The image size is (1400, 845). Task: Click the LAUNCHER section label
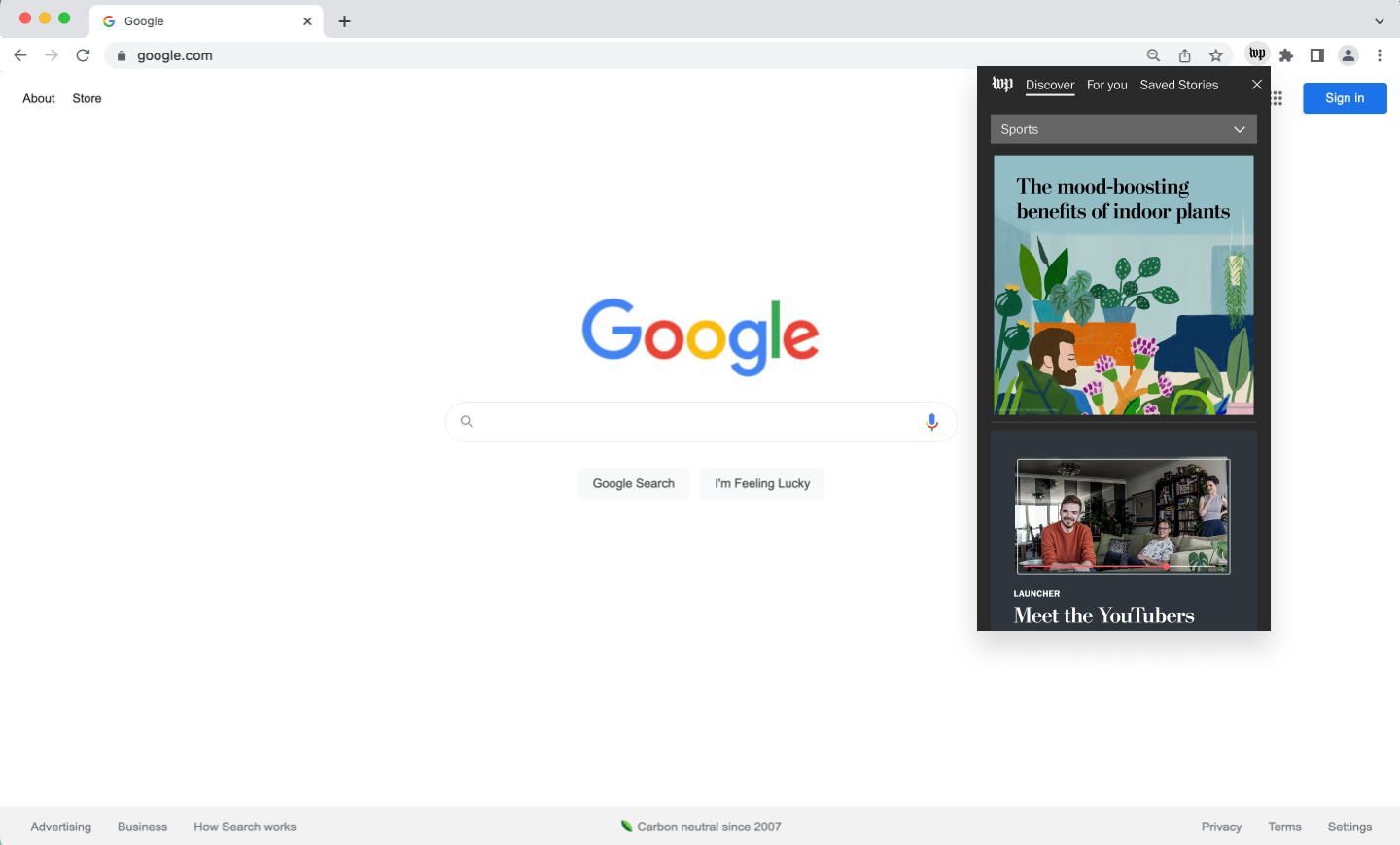coord(1036,593)
